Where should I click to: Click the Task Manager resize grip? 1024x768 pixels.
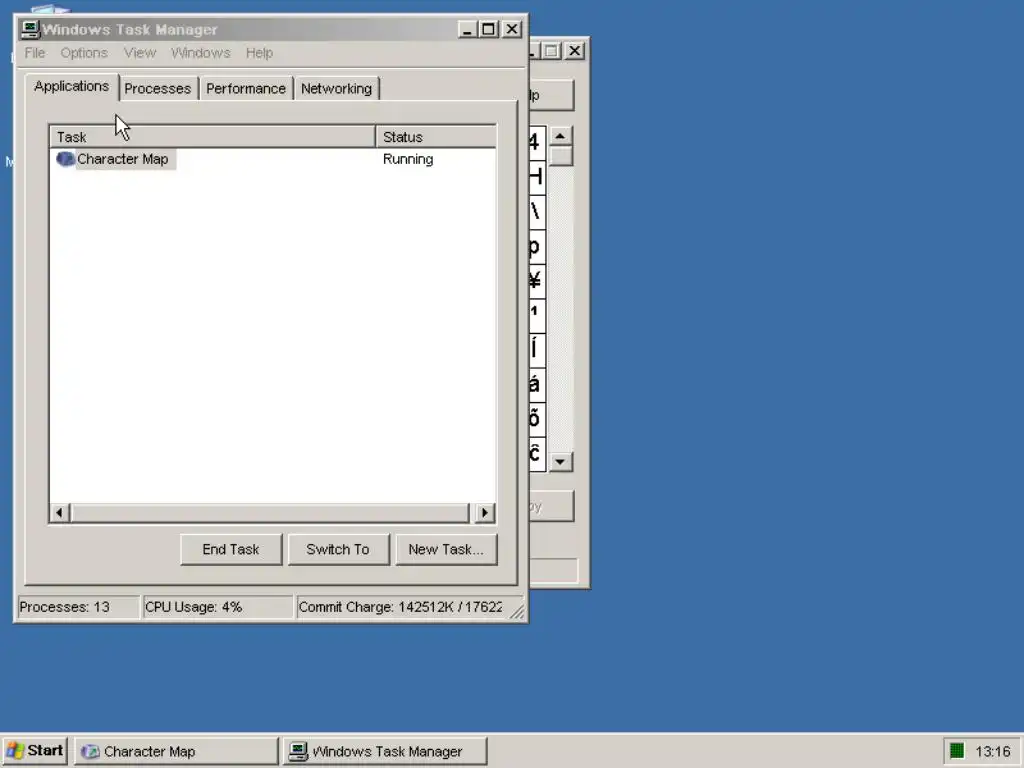click(x=517, y=611)
